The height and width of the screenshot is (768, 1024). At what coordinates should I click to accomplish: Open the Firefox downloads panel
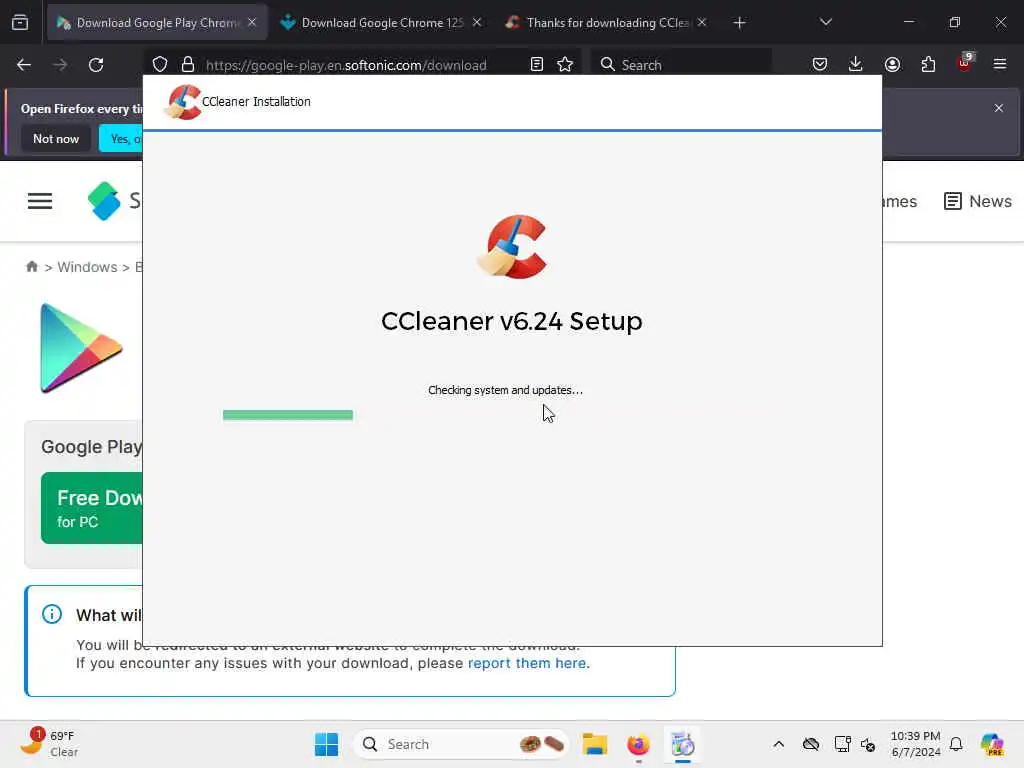pos(856,64)
